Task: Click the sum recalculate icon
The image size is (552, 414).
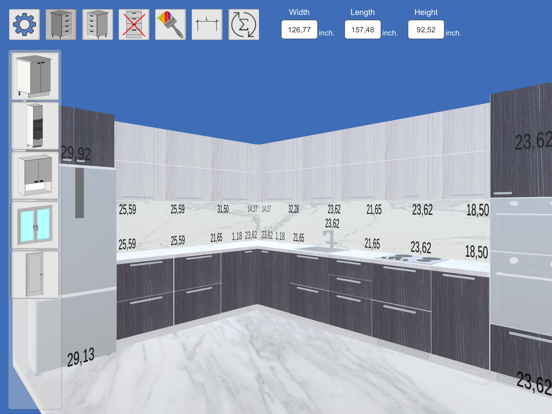Action: (x=244, y=24)
